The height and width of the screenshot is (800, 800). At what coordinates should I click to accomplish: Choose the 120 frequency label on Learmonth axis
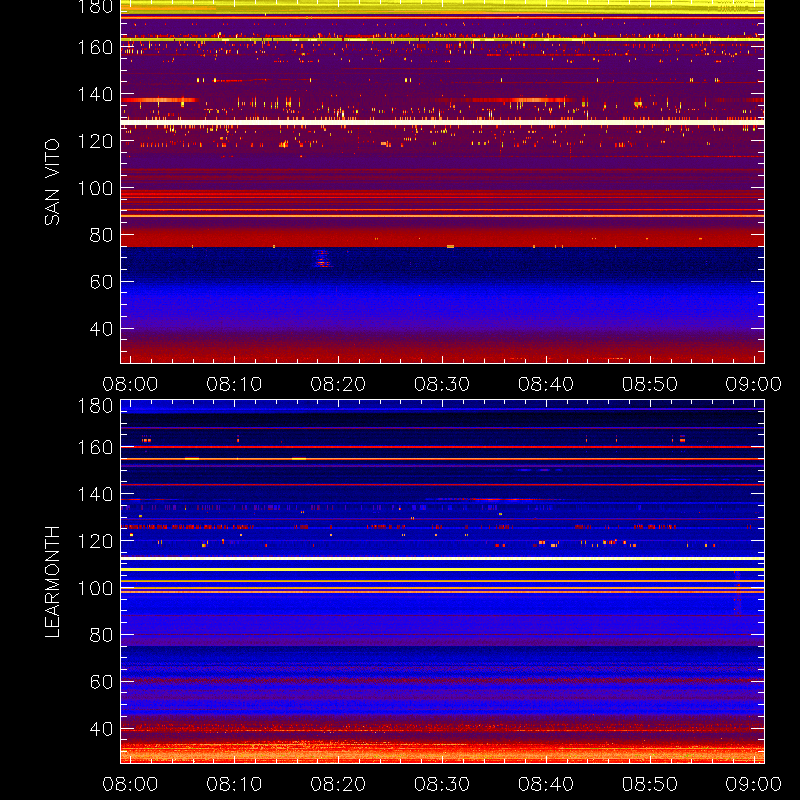(95, 541)
